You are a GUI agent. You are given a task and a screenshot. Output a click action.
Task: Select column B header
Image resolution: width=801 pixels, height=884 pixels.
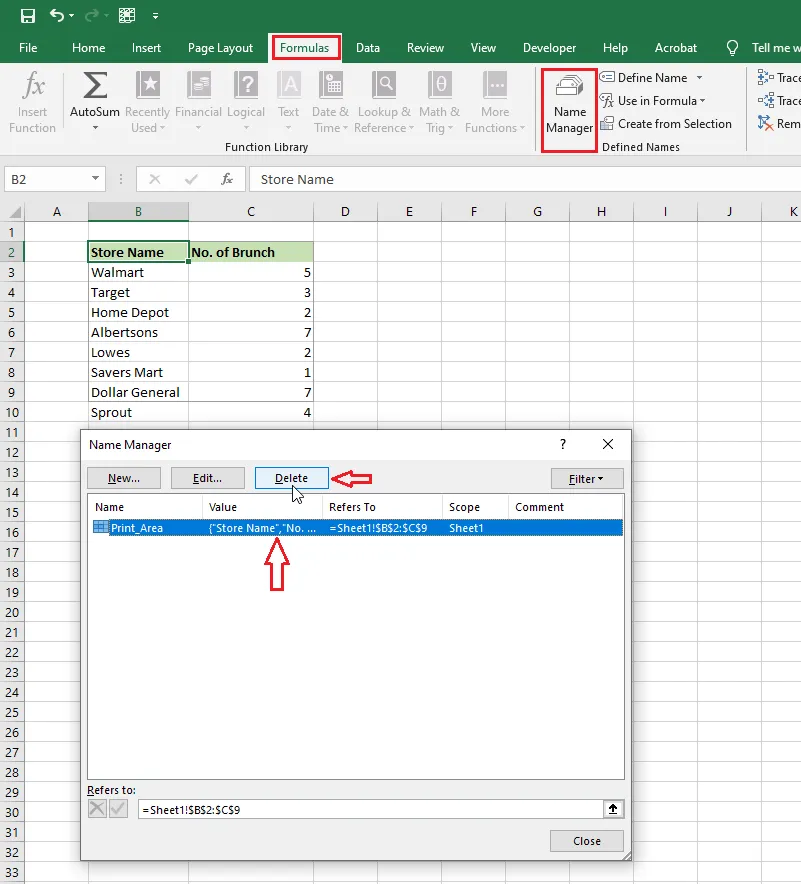(x=138, y=211)
